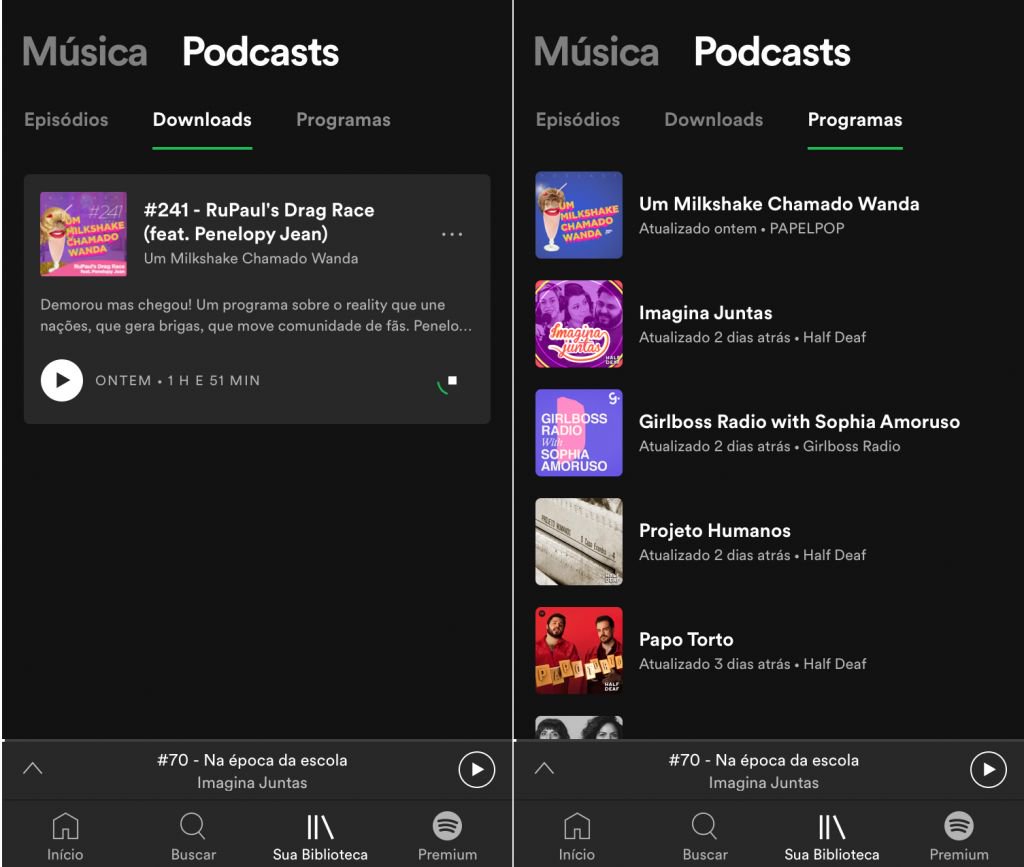
Task: Open Buscar search icon in right screen
Action: (705, 826)
